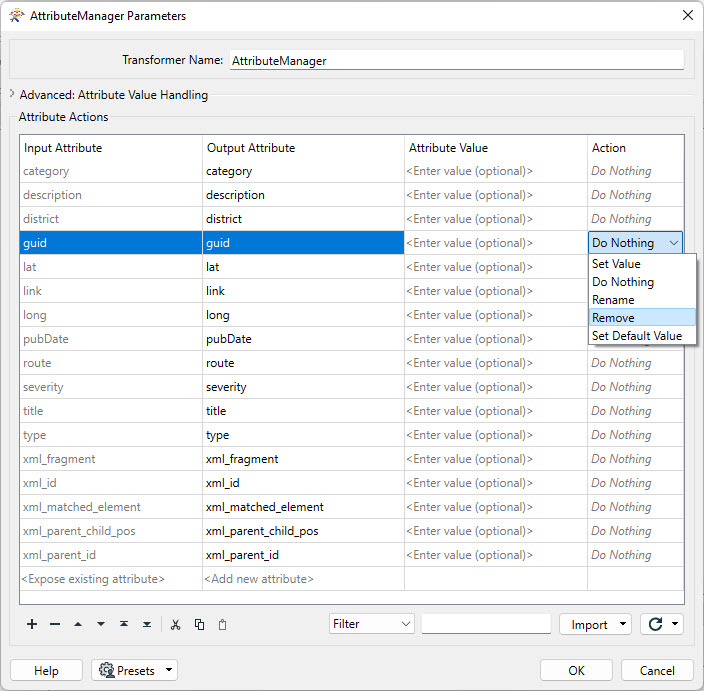Click Action column header
This screenshot has height=691, width=704.
pos(636,148)
